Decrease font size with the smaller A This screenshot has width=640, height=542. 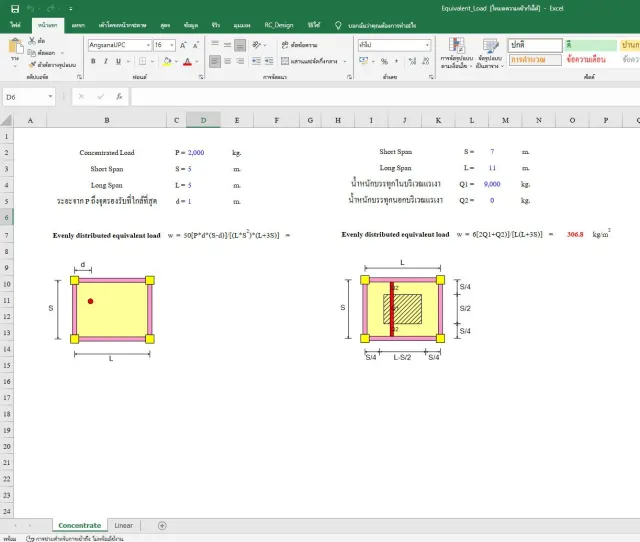196,45
